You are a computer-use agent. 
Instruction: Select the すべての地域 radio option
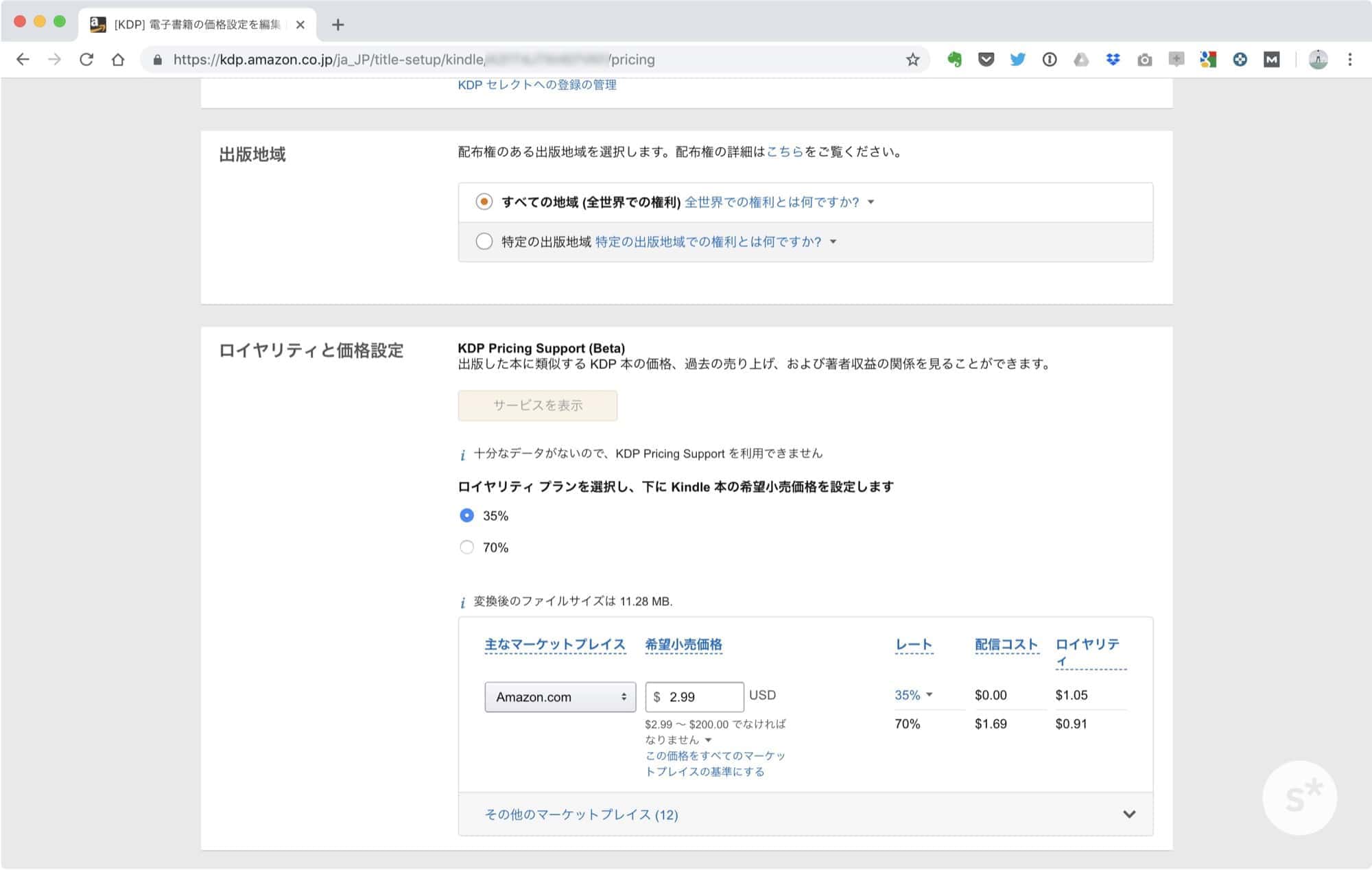(x=484, y=202)
